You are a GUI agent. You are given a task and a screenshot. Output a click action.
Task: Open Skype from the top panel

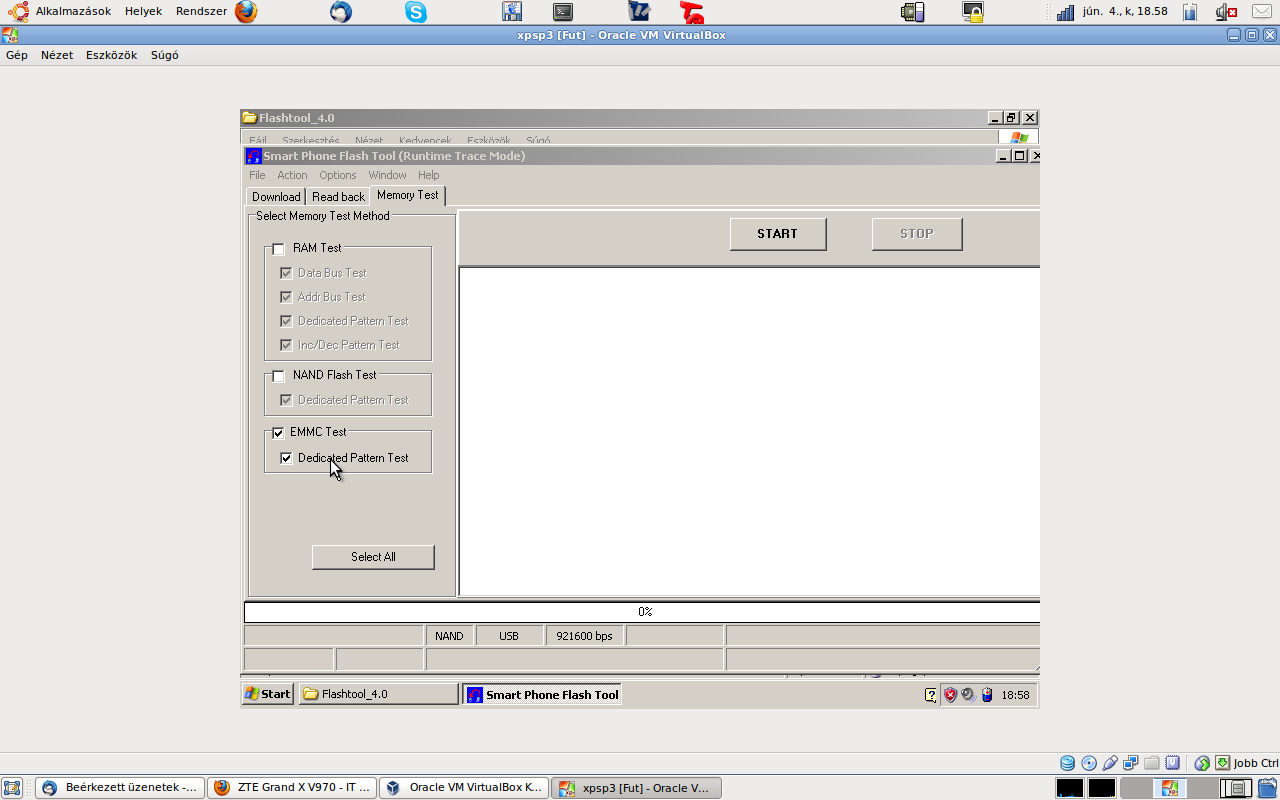[x=416, y=12]
